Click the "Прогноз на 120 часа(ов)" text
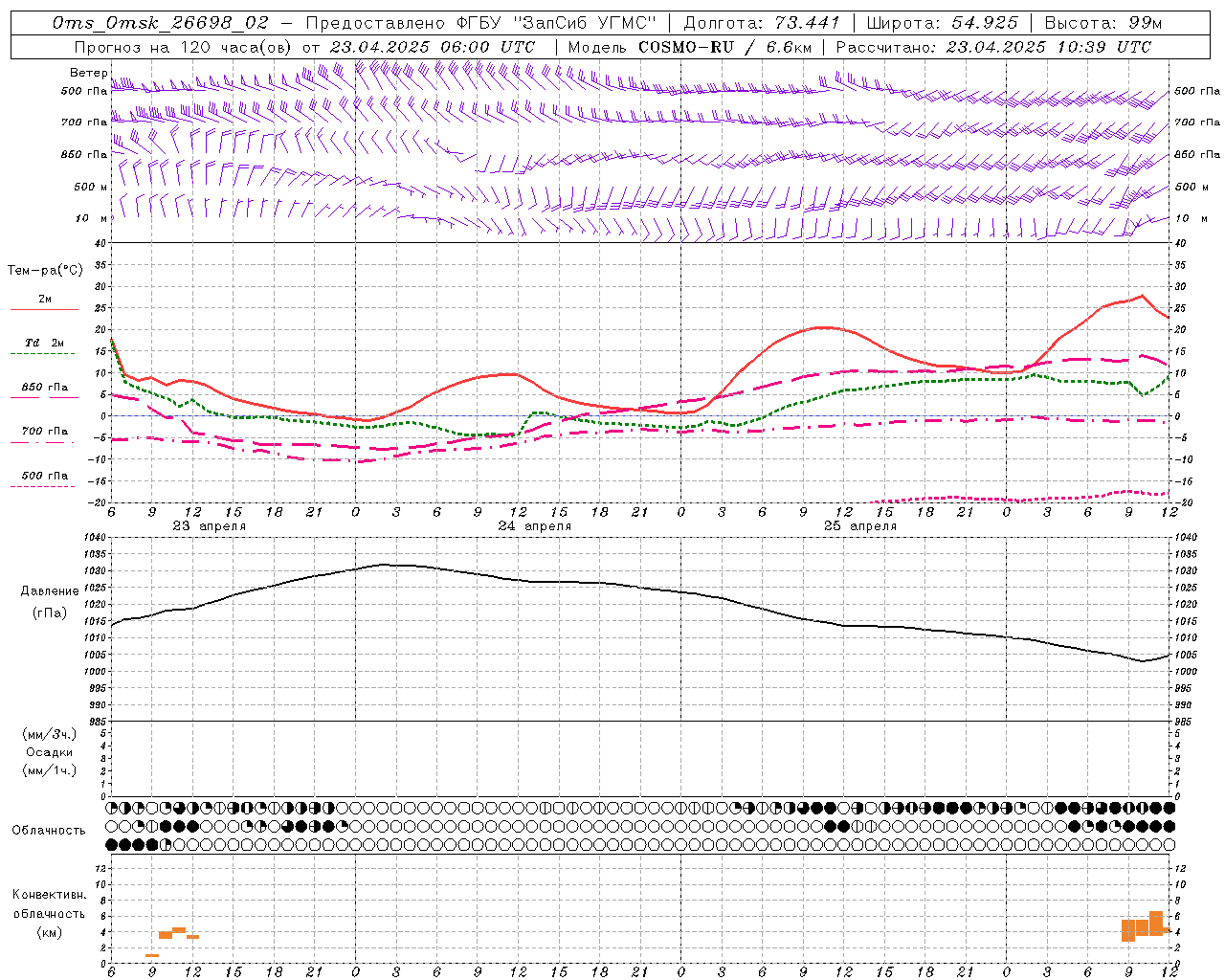This screenshot has height=980, width=1225. click(183, 47)
